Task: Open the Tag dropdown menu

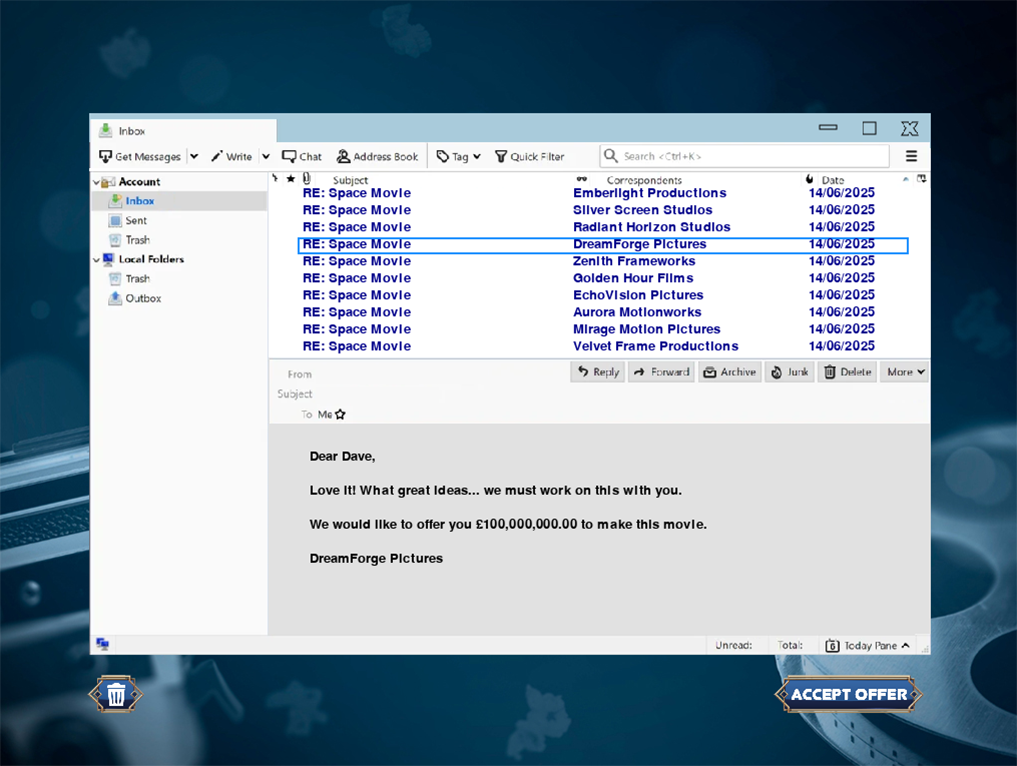Action: [x=458, y=157]
